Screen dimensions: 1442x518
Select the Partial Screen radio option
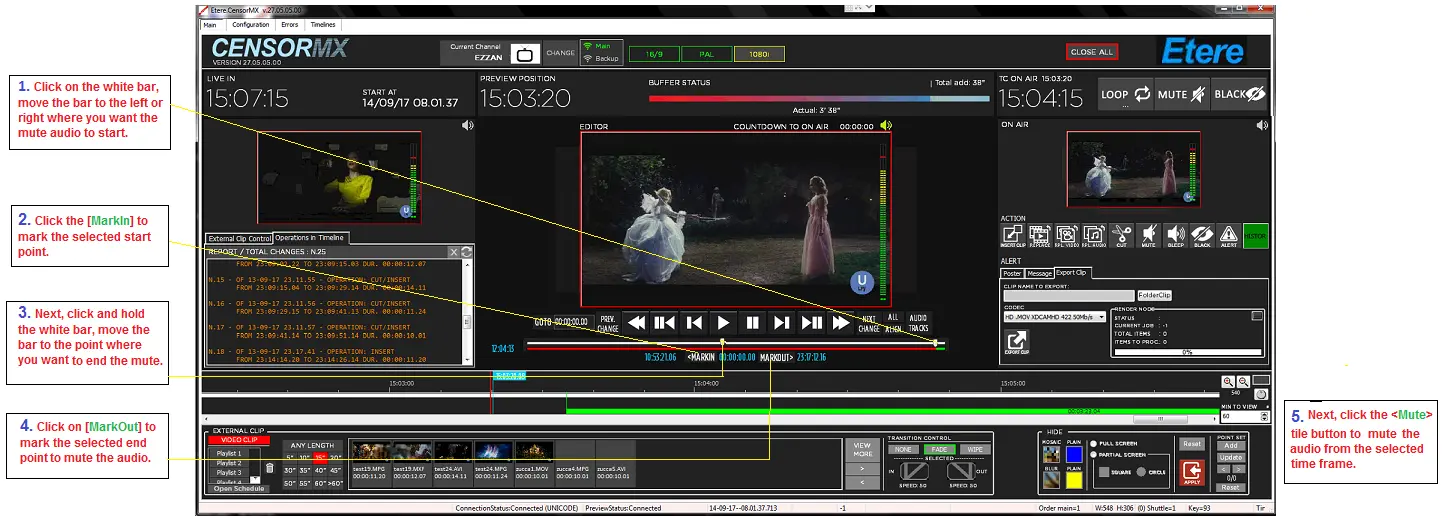pyautogui.click(x=1095, y=453)
